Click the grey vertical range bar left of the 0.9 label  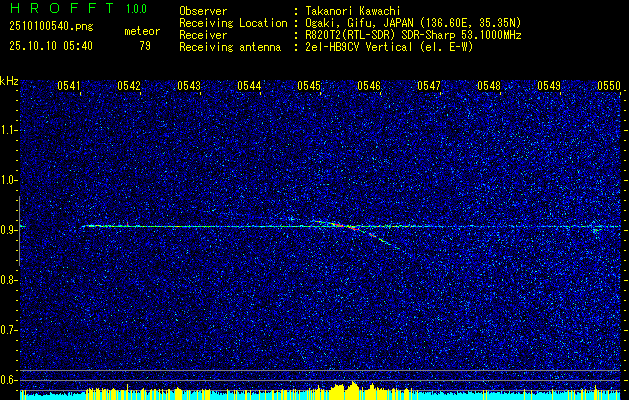coord(19,231)
